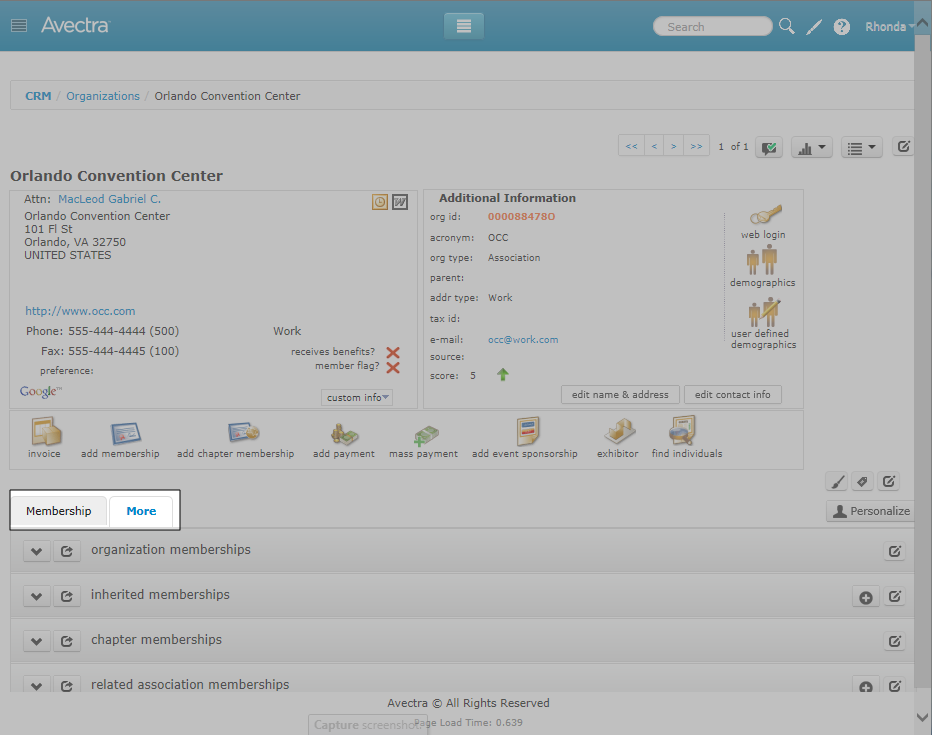Image resolution: width=932 pixels, height=735 pixels.
Task: Go to inherited memberships via arrow icon
Action: point(67,596)
